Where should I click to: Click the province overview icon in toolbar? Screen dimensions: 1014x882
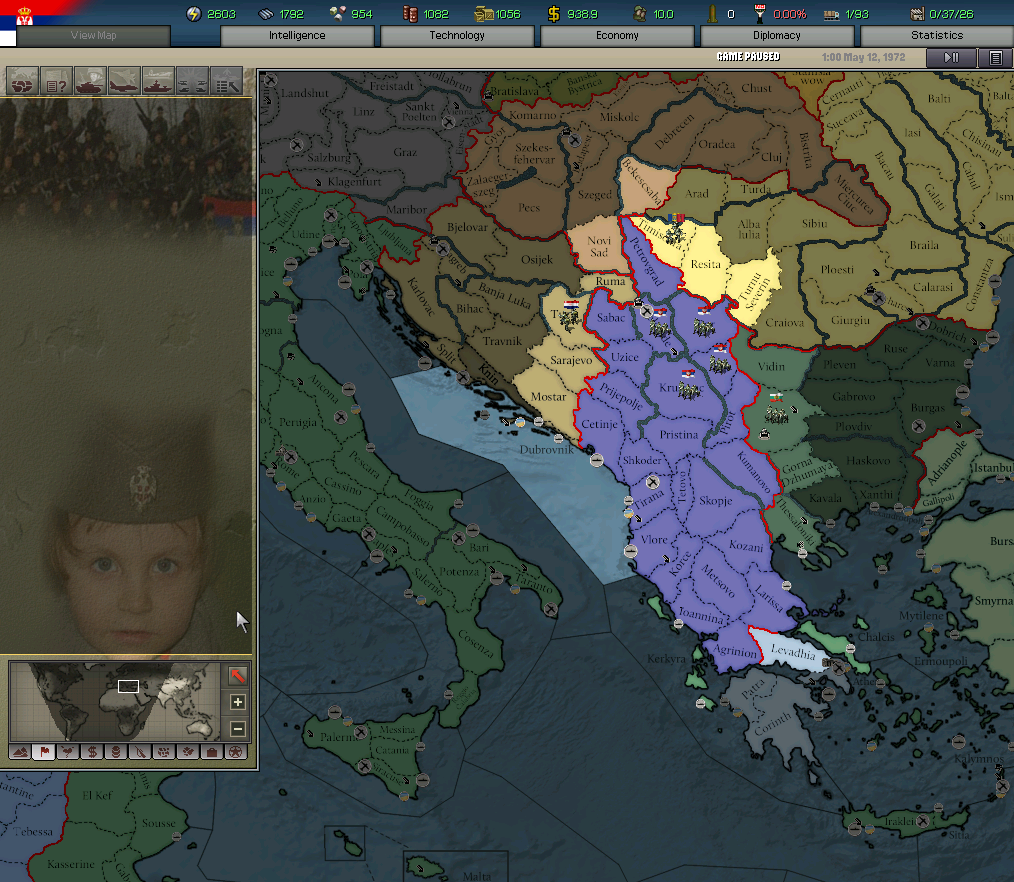coord(22,80)
